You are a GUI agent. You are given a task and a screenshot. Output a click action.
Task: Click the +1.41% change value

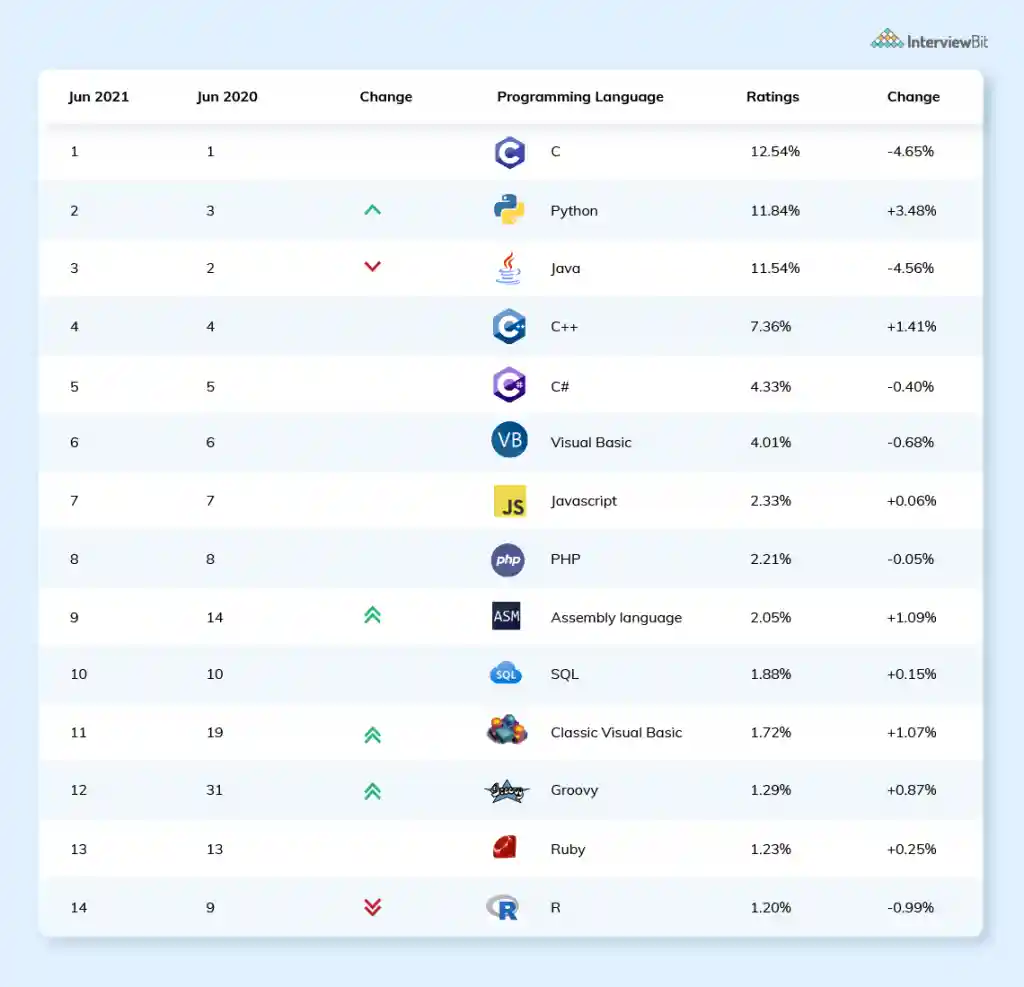[911, 327]
